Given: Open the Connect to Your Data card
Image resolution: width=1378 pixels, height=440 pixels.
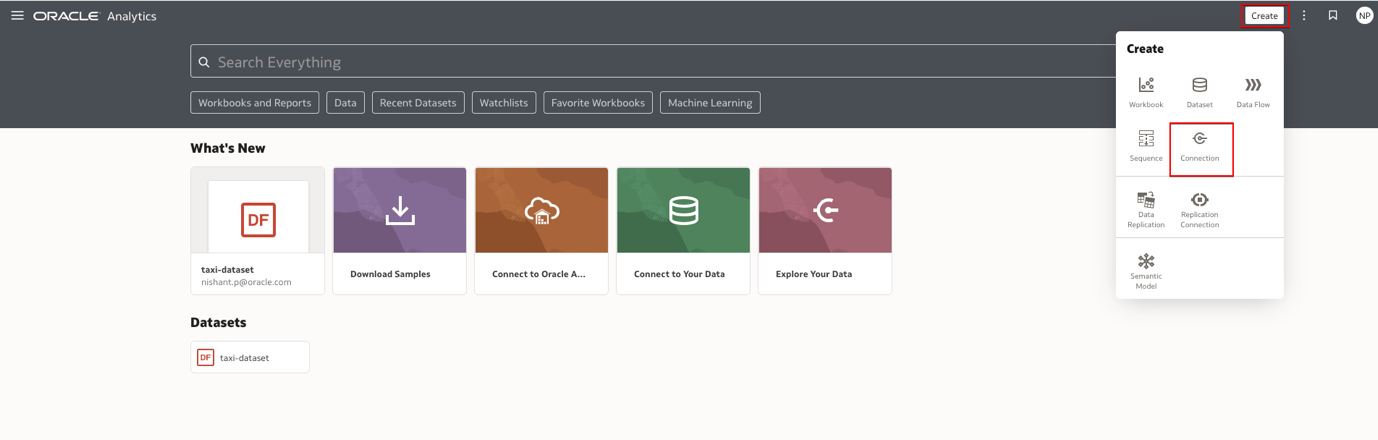Looking at the screenshot, I should coord(683,230).
